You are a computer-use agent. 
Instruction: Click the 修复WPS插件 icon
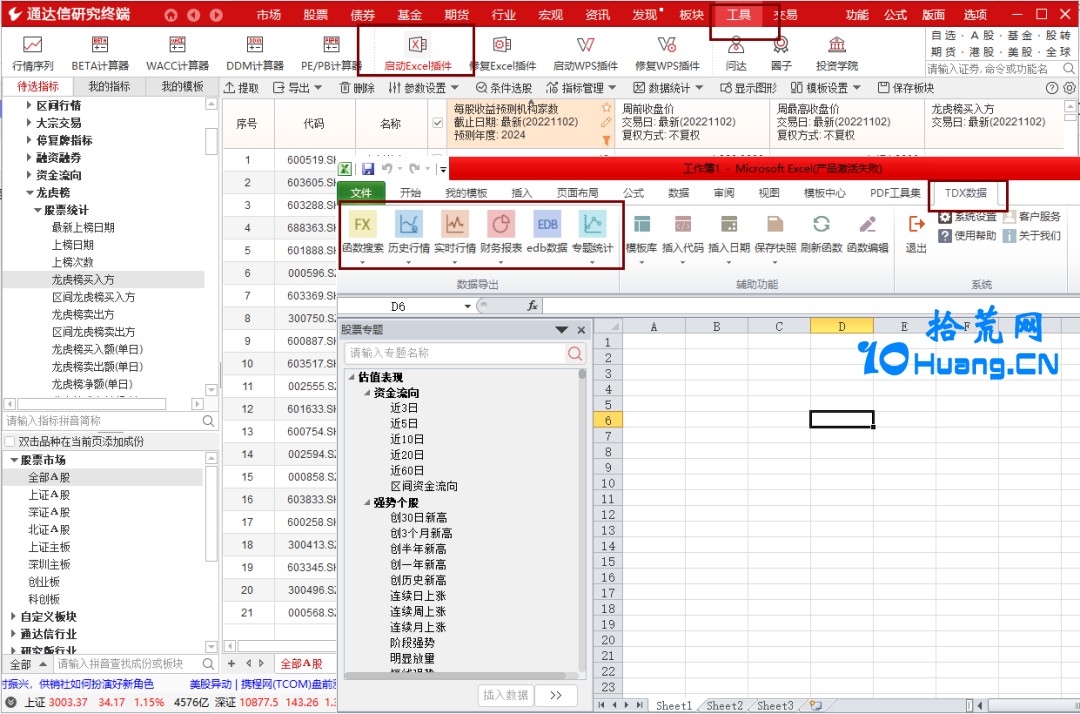[667, 45]
